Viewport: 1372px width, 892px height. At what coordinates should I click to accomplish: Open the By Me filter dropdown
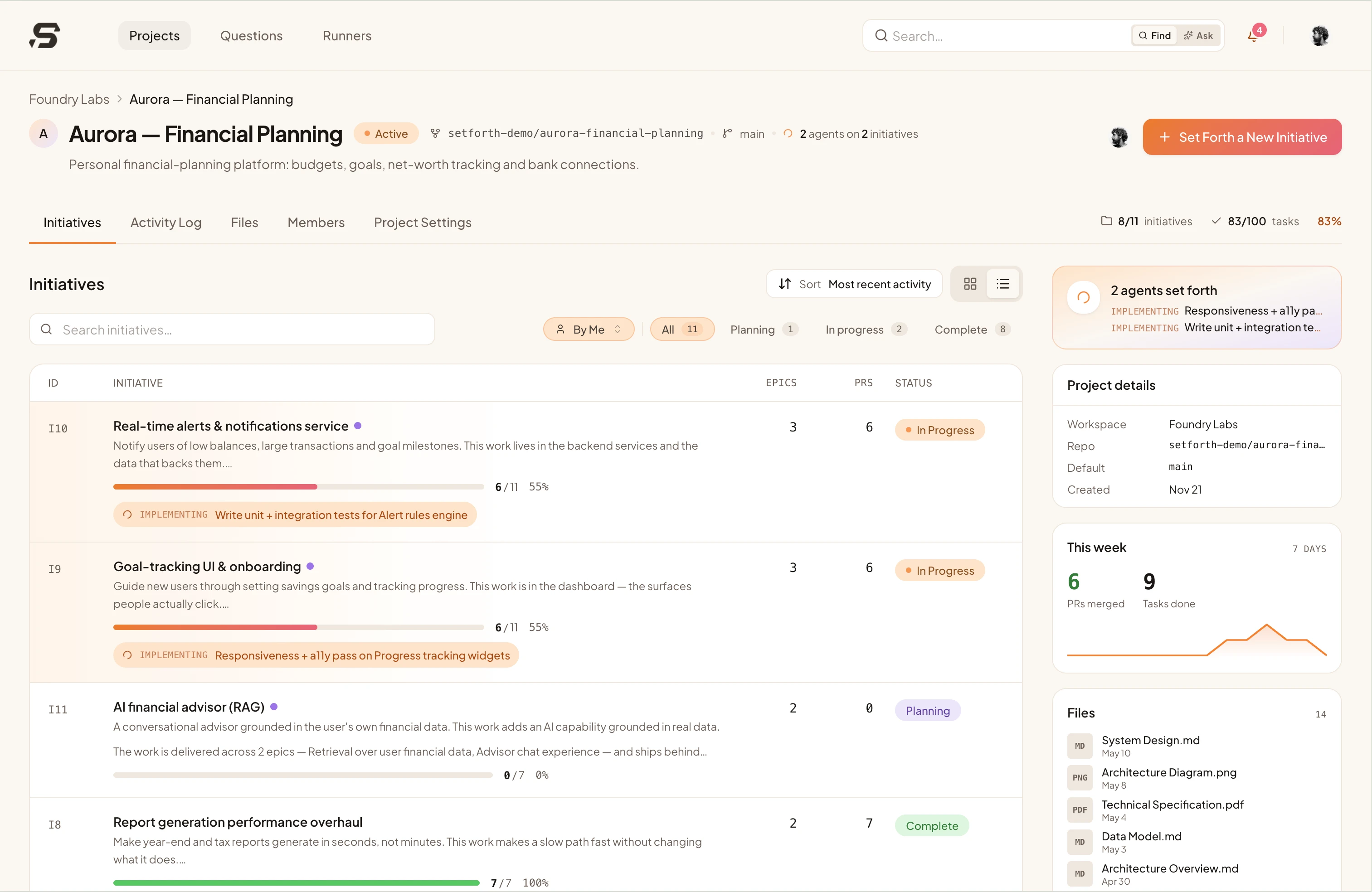(x=589, y=329)
